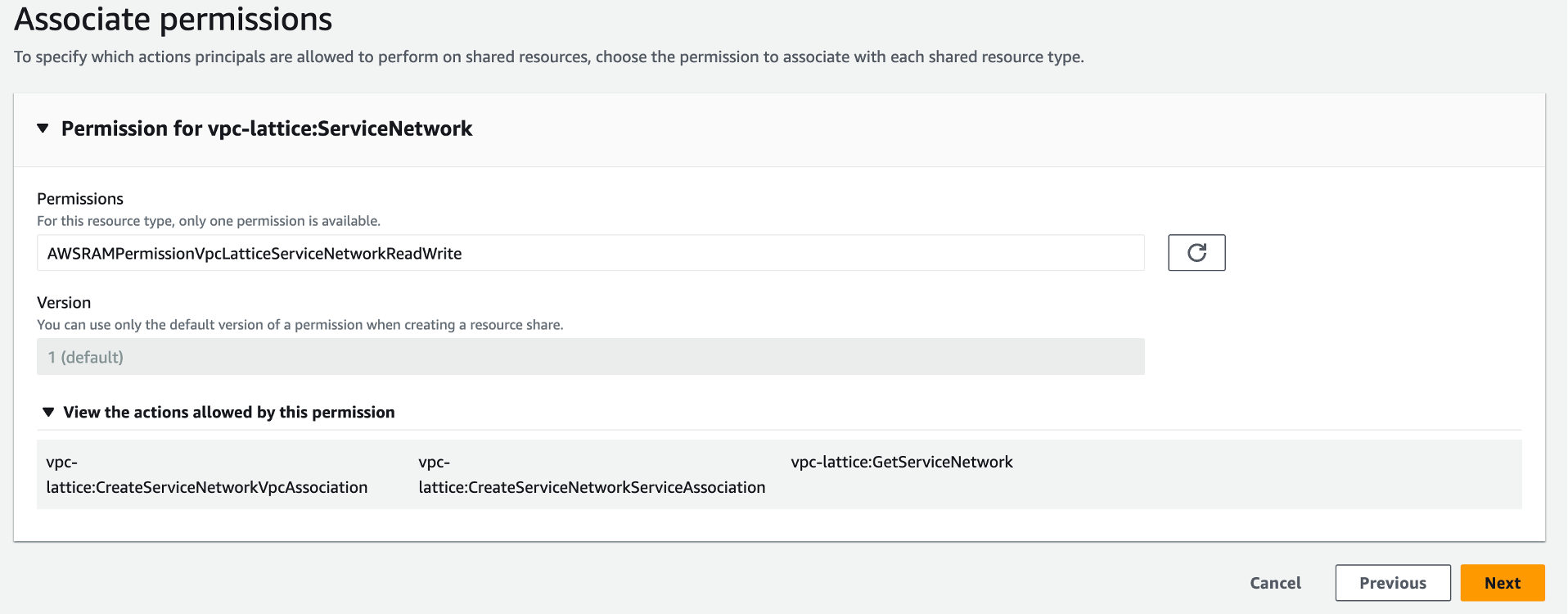Click the Previous button

click(x=1393, y=583)
